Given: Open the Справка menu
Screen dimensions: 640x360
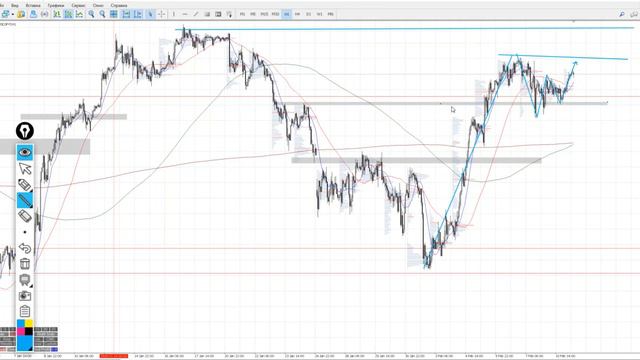Looking at the screenshot, I should click(x=119, y=5).
